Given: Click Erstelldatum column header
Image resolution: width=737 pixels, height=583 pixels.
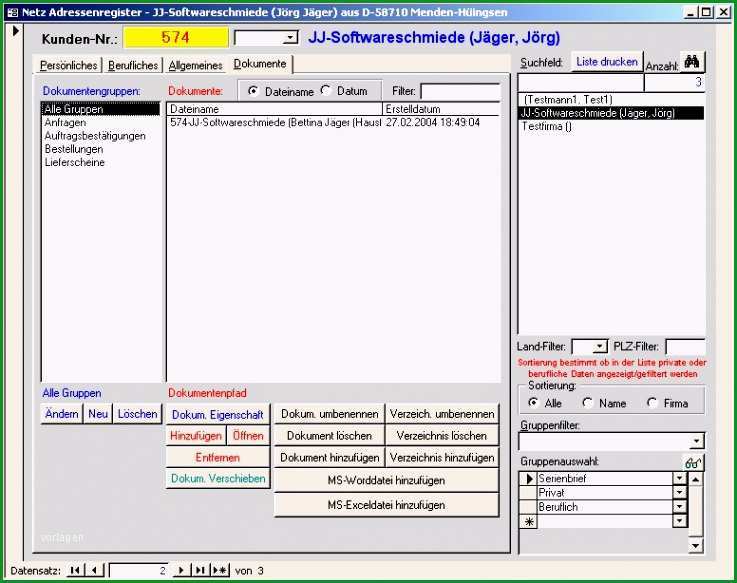Looking at the screenshot, I should (441, 109).
